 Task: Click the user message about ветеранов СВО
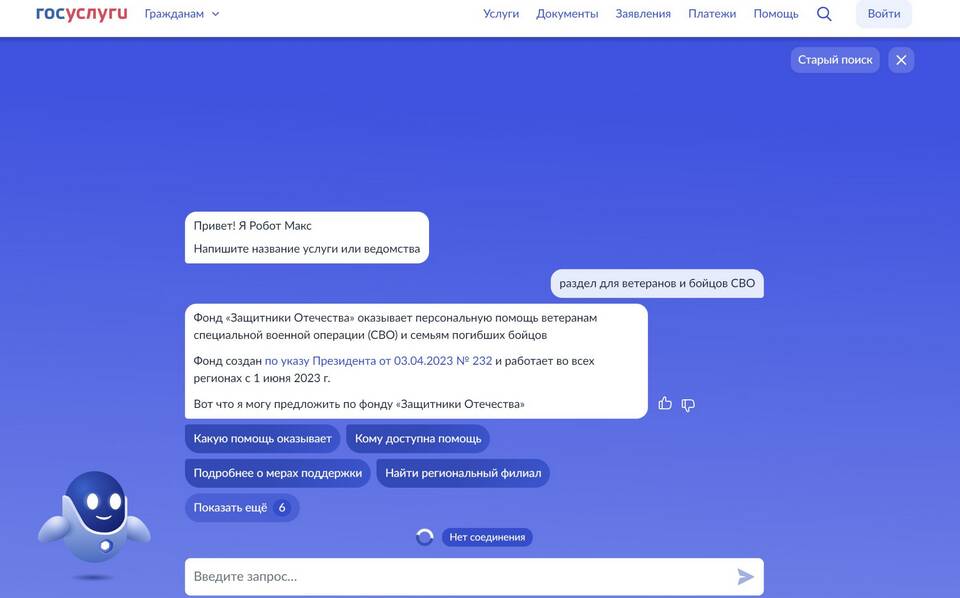click(x=657, y=283)
